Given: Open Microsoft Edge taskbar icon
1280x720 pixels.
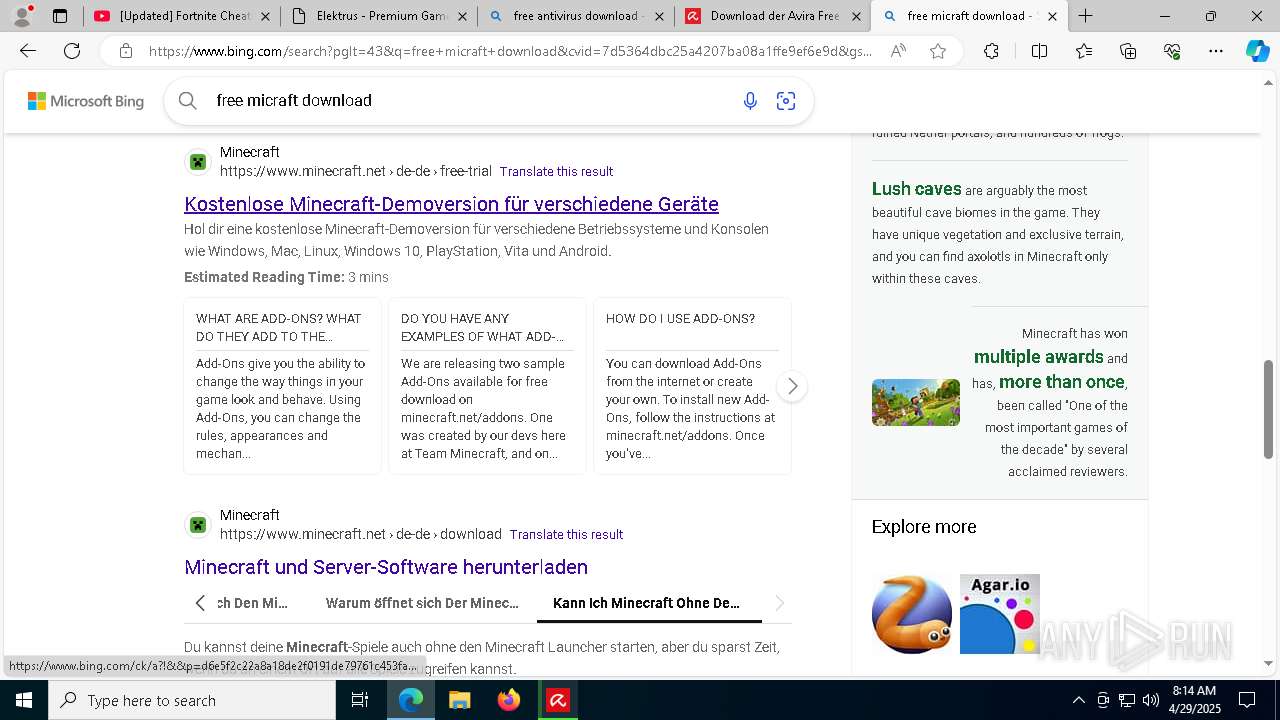Looking at the screenshot, I should (411, 700).
